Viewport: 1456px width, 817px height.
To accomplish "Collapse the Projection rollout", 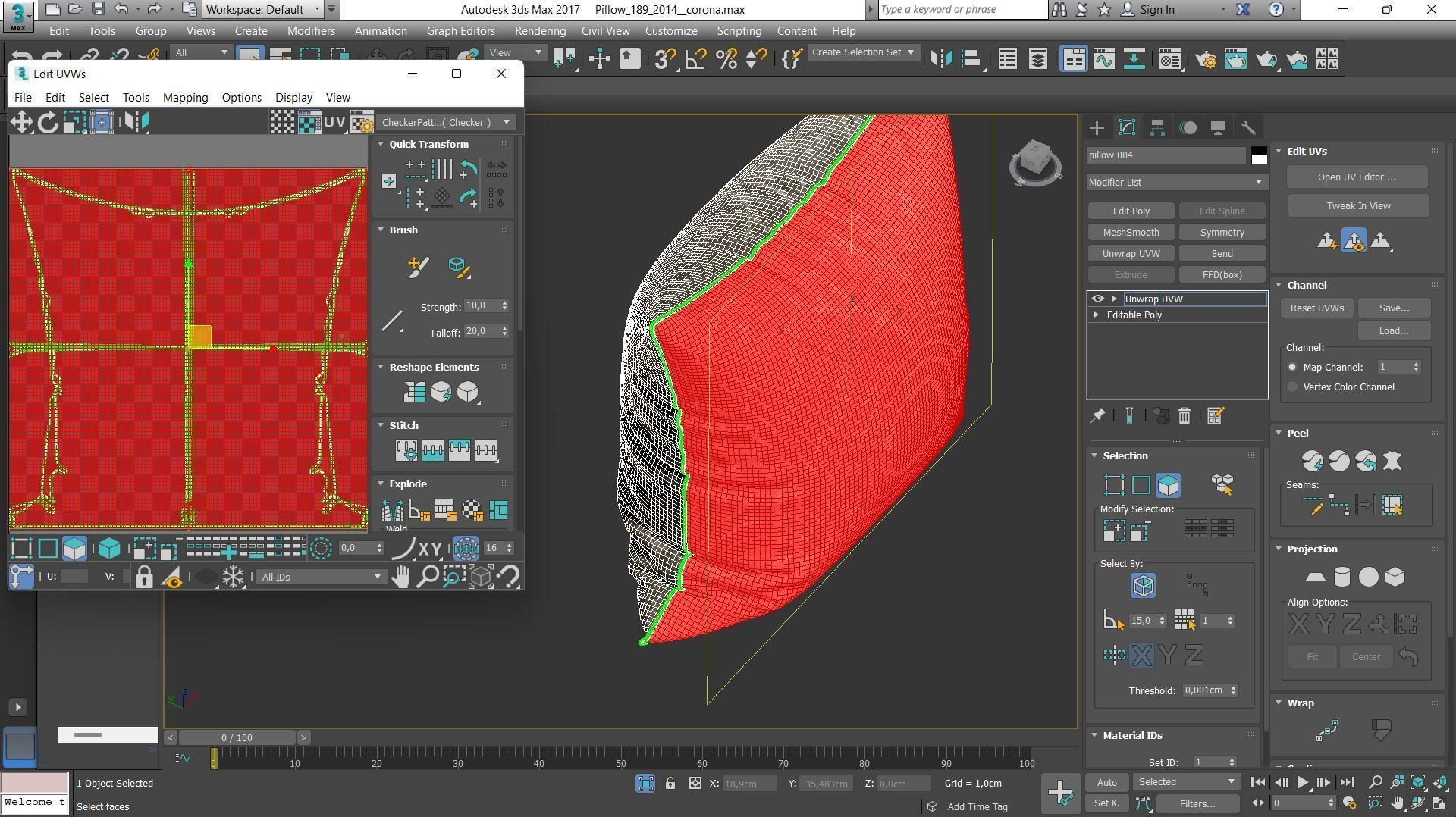I will [1279, 549].
